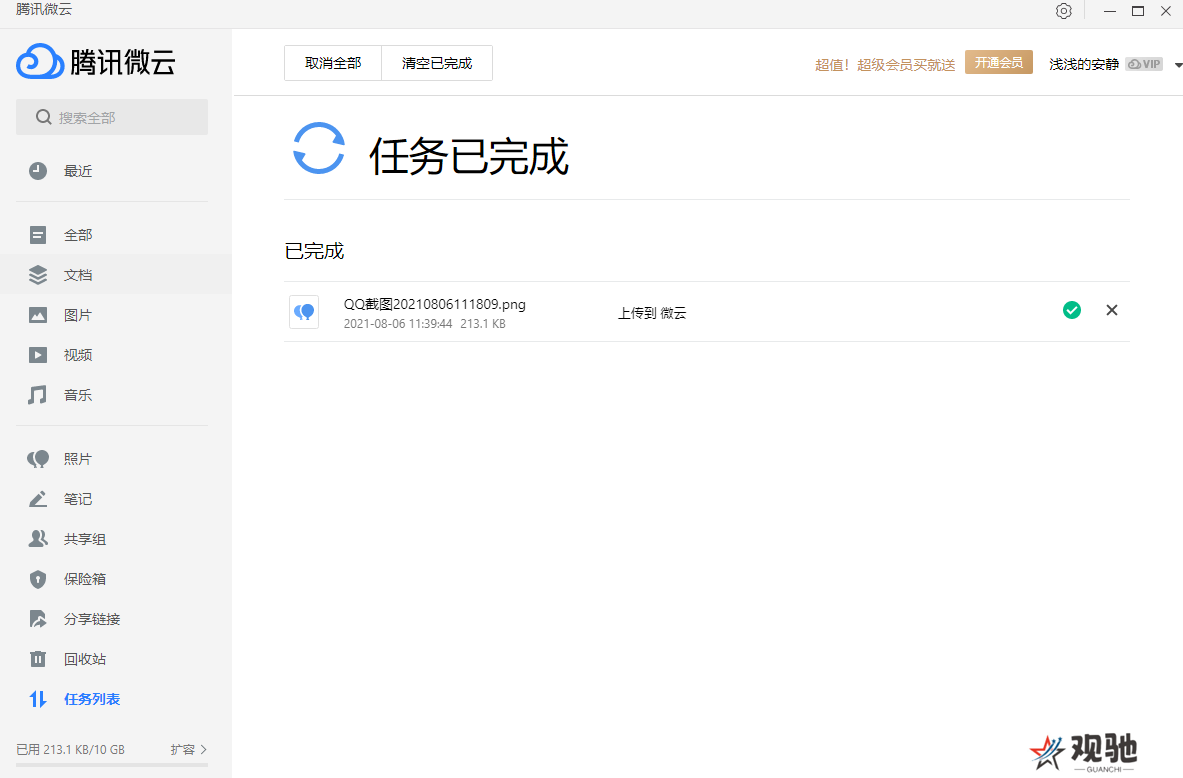The height and width of the screenshot is (778, 1183).
Task: Click the search magnifier icon
Action: pyautogui.click(x=44, y=117)
